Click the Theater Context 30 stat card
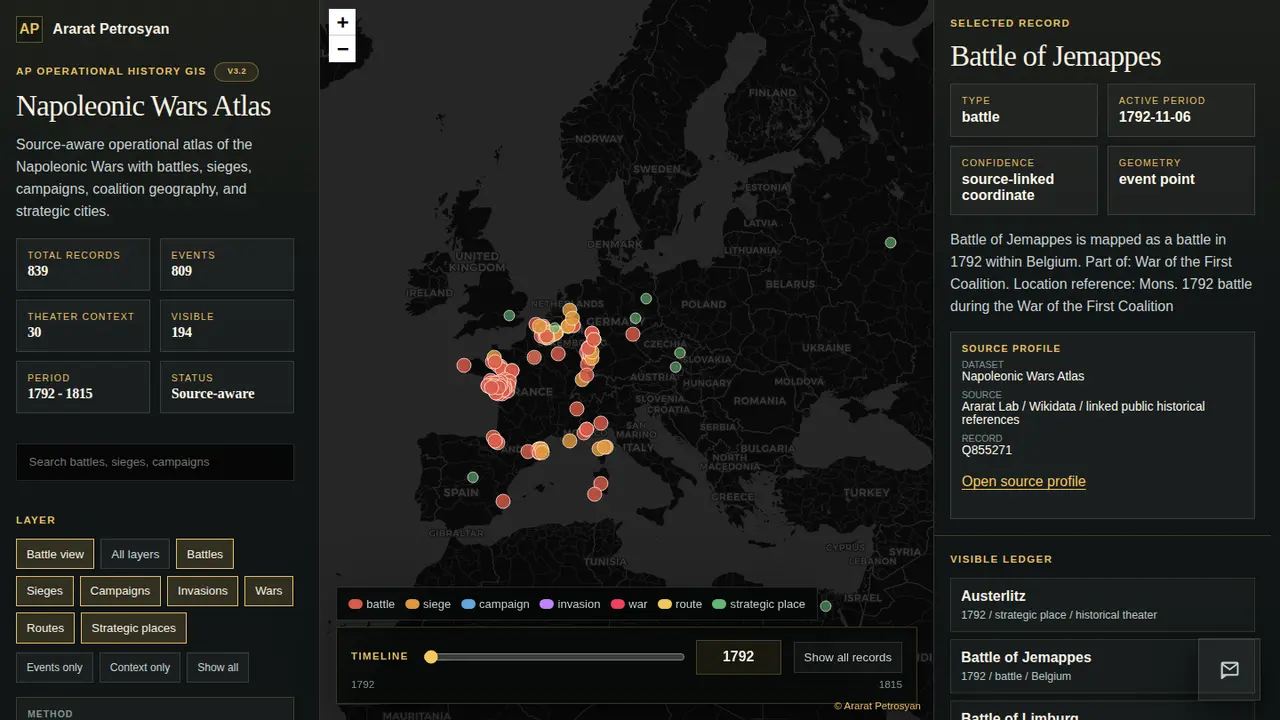The height and width of the screenshot is (720, 1280). click(83, 326)
